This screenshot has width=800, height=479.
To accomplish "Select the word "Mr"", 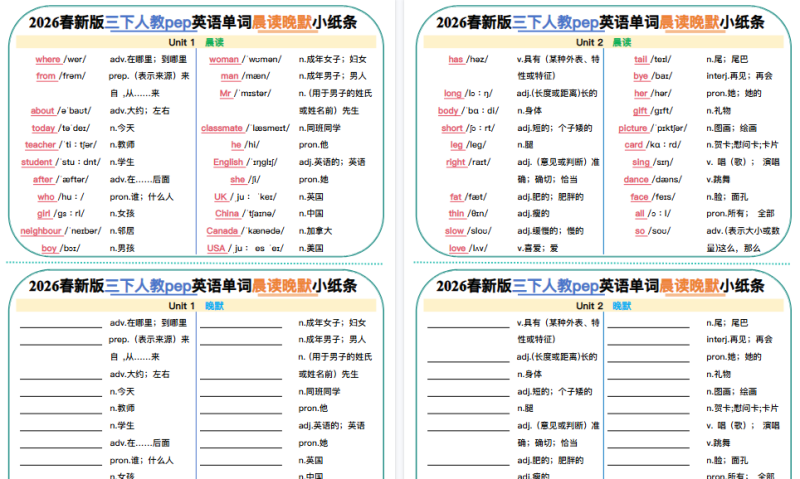I will [226, 93].
